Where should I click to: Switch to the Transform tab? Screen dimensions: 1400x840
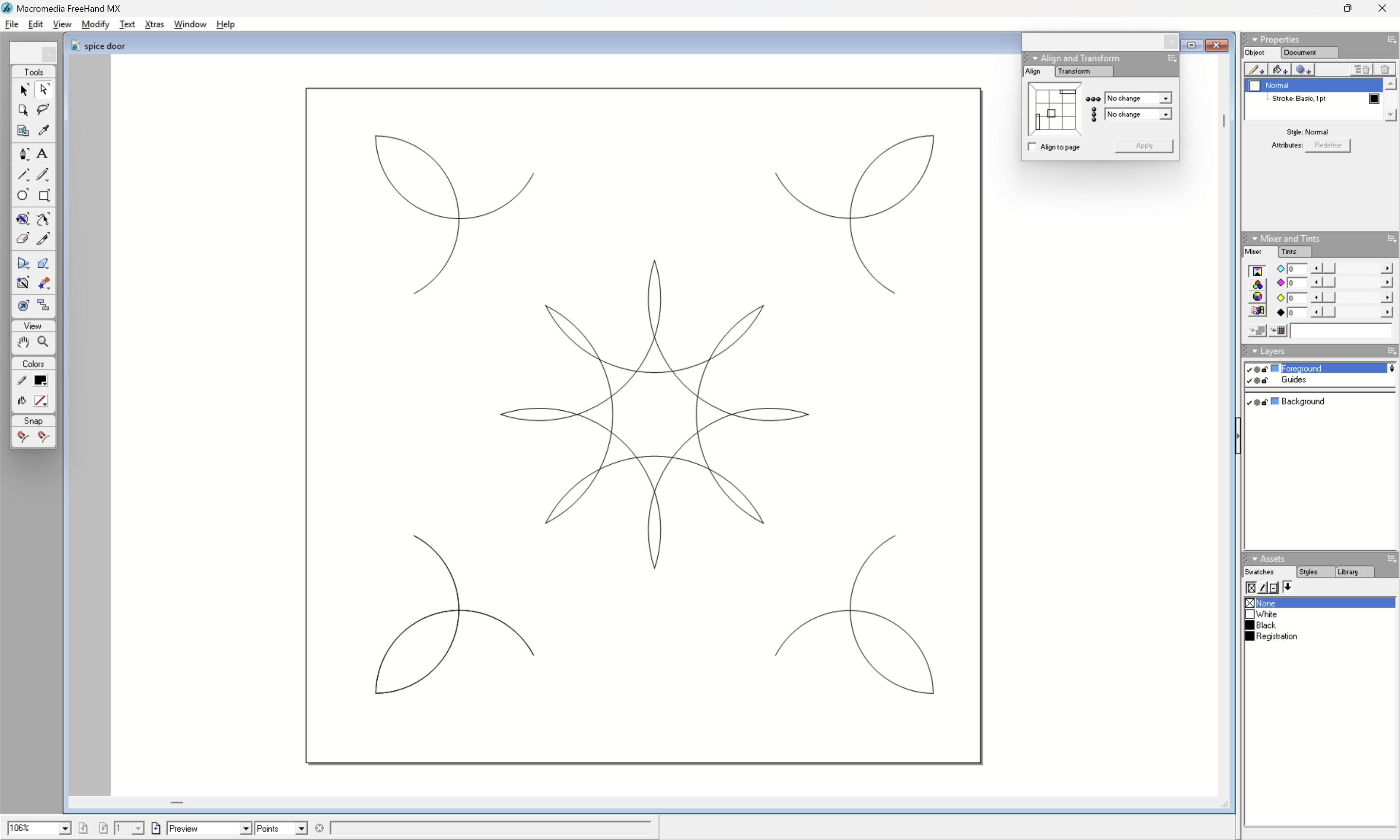coord(1073,71)
